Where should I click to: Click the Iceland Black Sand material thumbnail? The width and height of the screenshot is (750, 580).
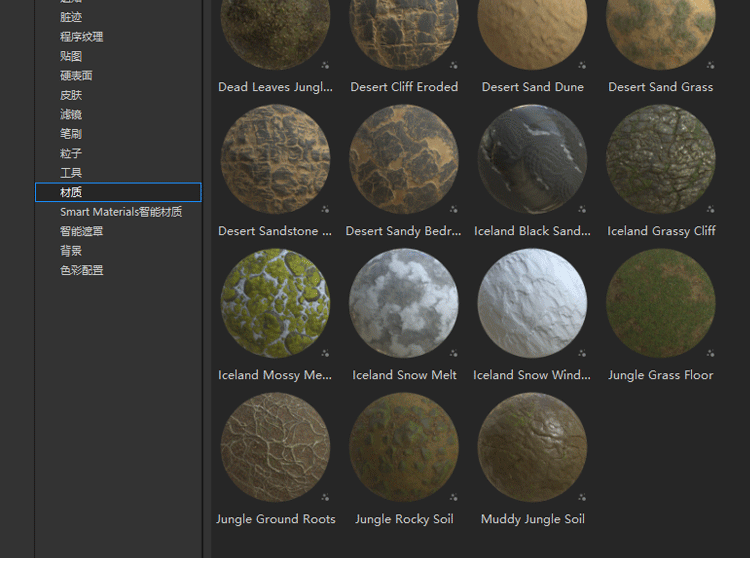[532, 159]
